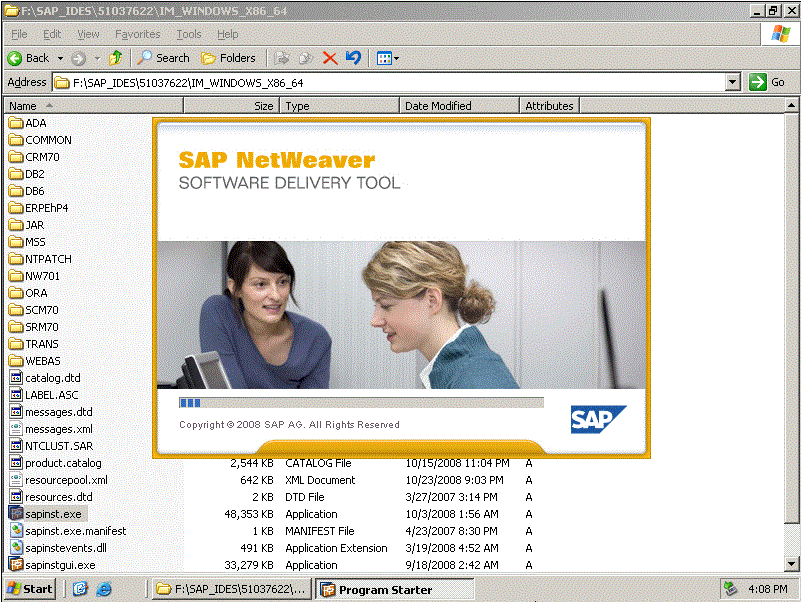Image resolution: width=802 pixels, height=603 pixels.
Task: Click the Up folder toolbar icon
Action: [x=116, y=58]
